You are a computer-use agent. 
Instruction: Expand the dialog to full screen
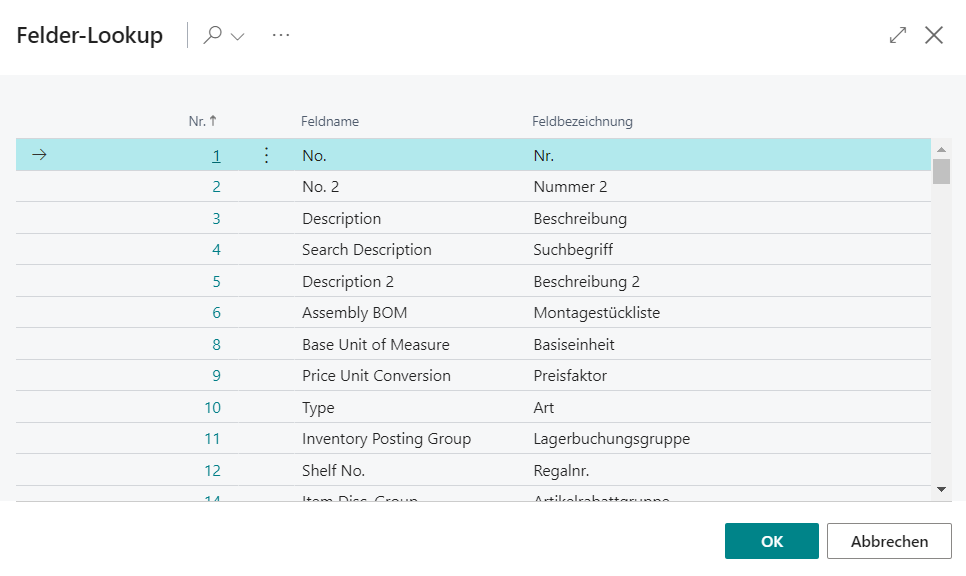point(898,35)
